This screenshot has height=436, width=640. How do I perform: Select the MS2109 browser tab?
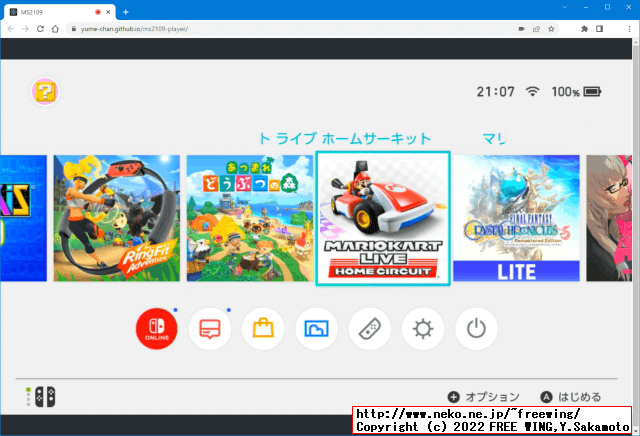click(x=60, y=12)
